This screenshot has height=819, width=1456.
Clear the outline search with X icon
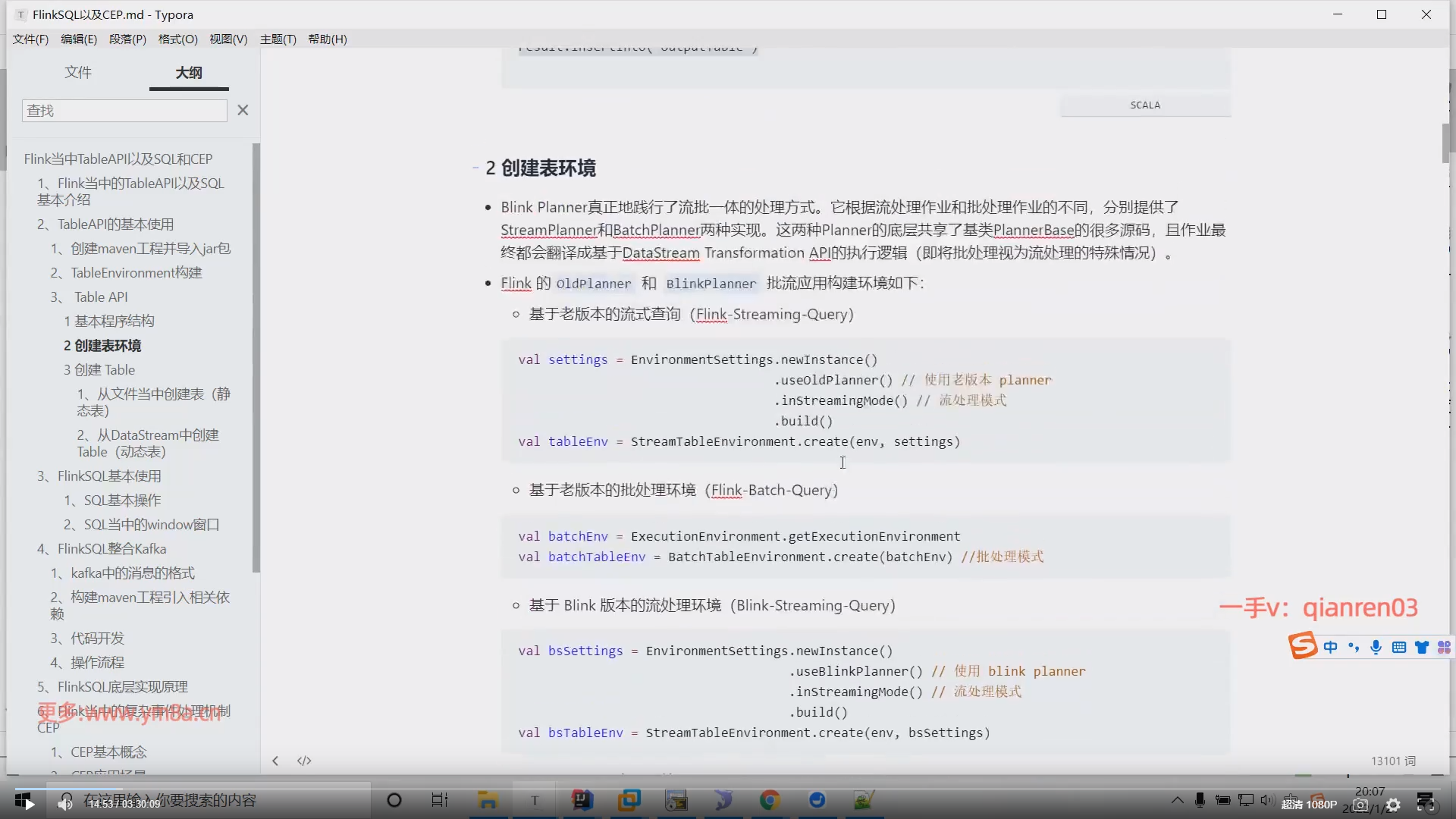(243, 110)
